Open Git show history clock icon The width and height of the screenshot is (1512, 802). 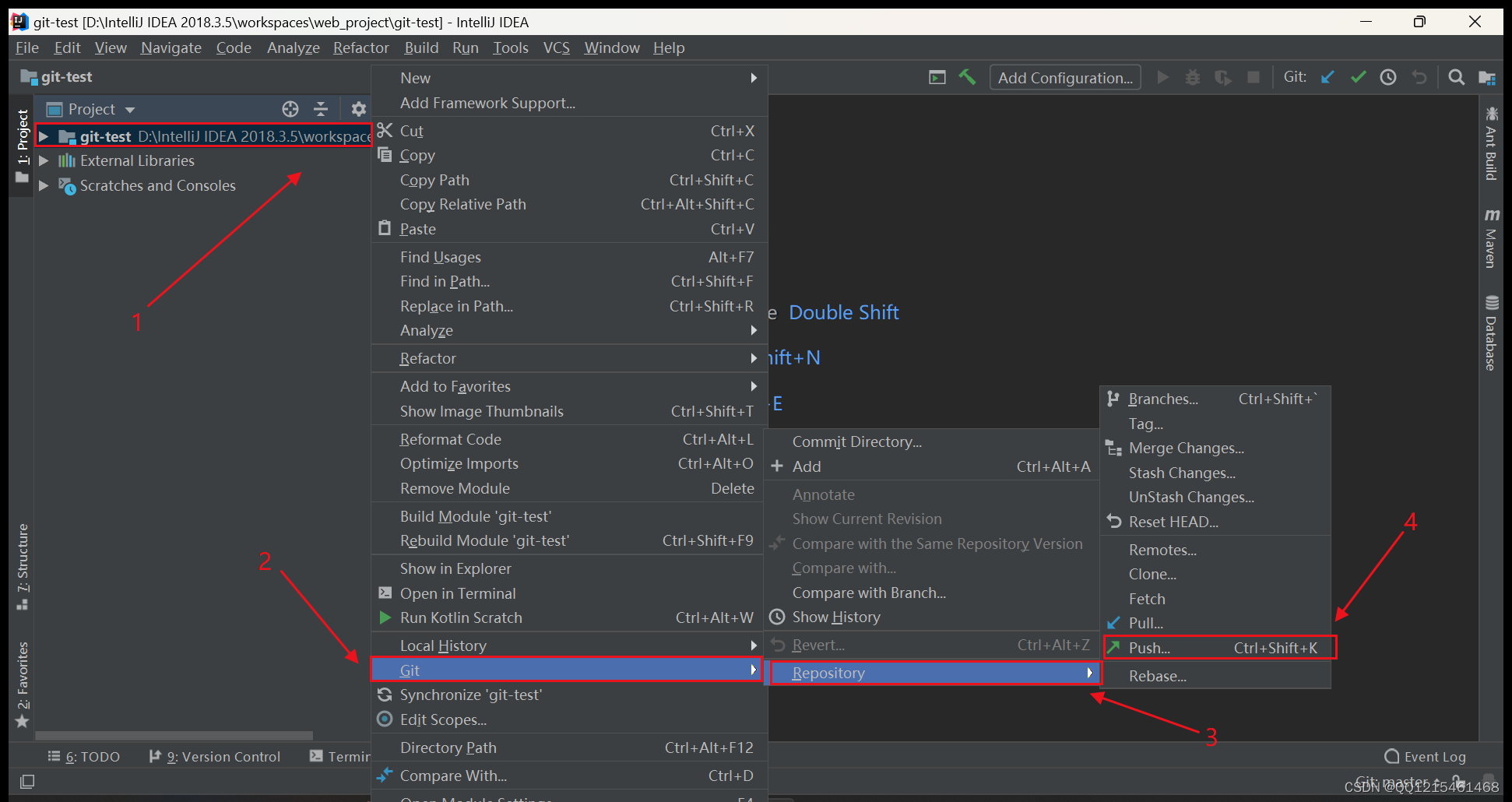coord(1388,77)
